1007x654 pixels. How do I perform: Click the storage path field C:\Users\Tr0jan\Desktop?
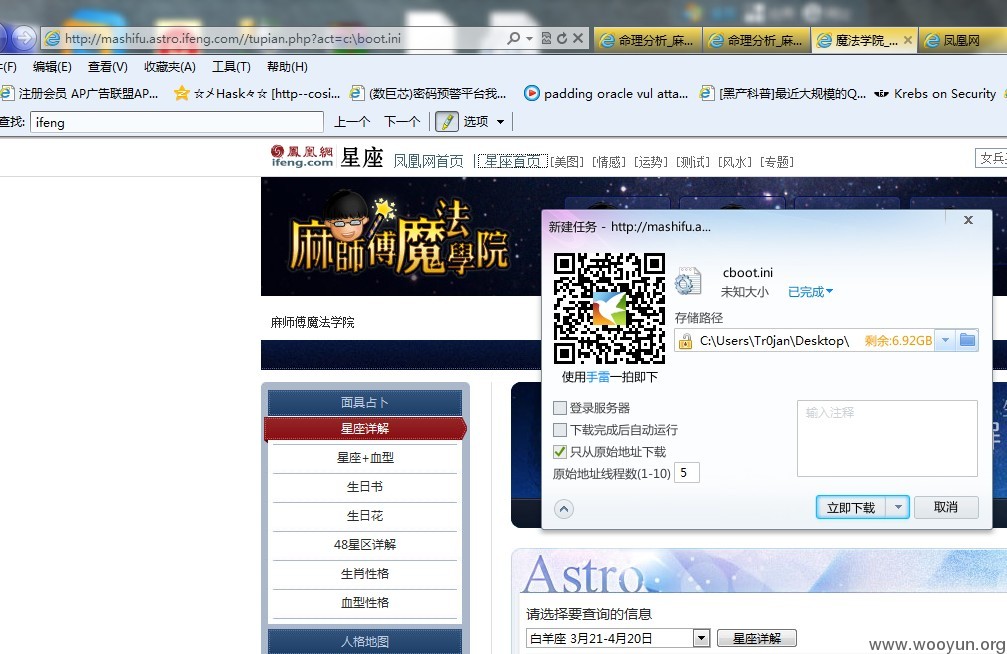point(805,340)
